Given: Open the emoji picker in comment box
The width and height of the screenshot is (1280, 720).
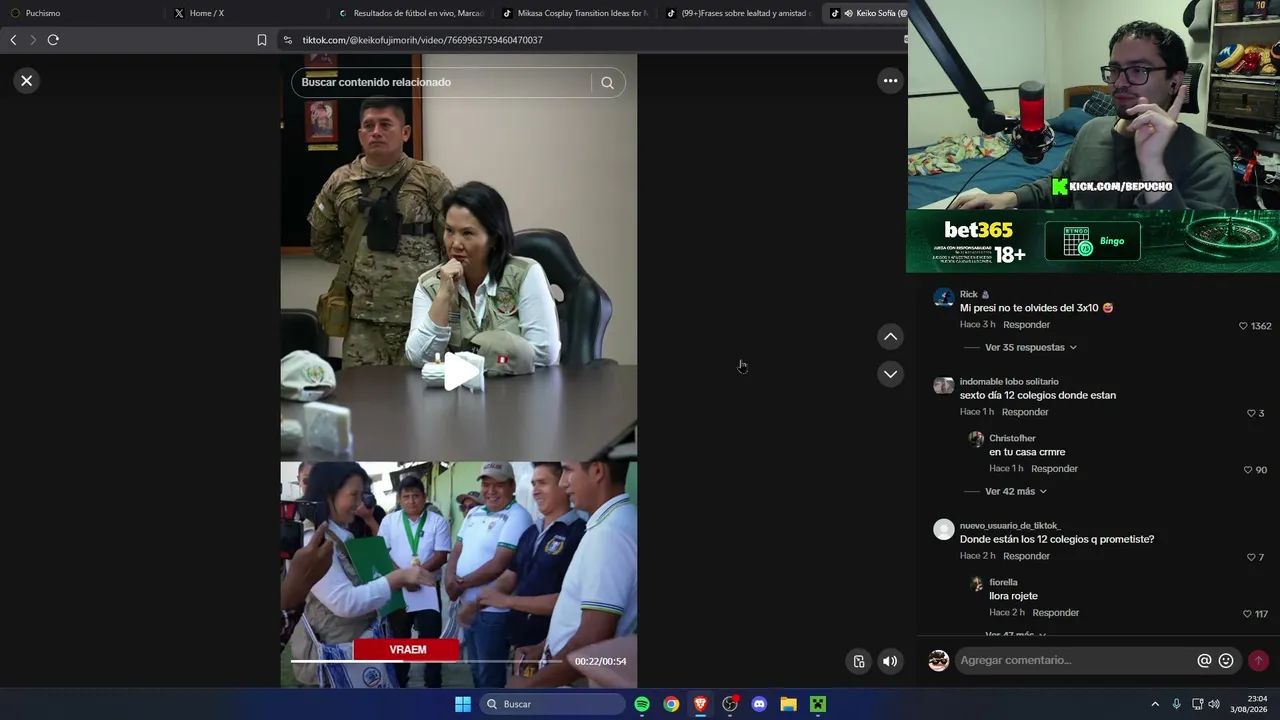Looking at the screenshot, I should 1226,661.
